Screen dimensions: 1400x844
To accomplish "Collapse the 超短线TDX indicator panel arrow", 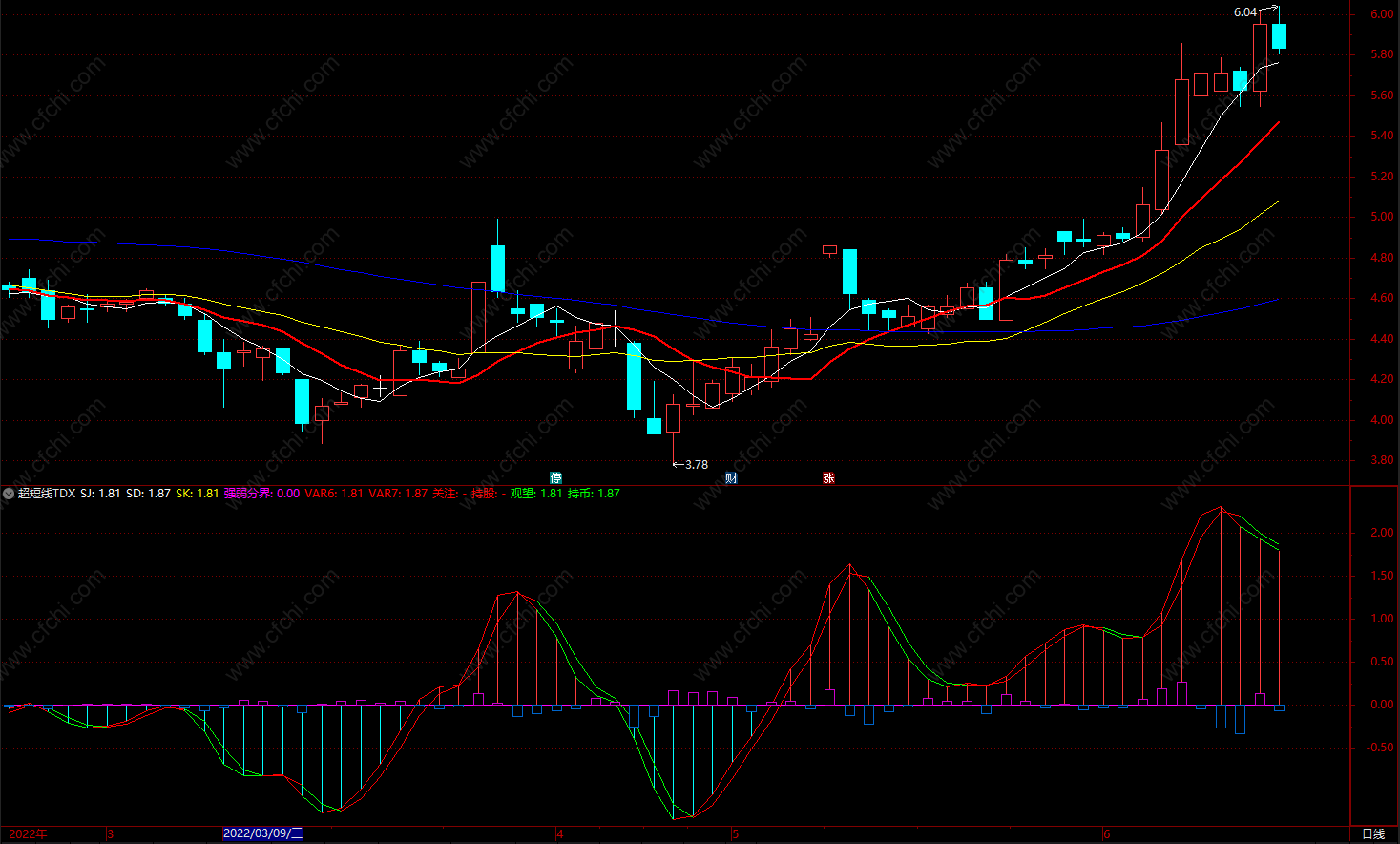I will [9, 494].
